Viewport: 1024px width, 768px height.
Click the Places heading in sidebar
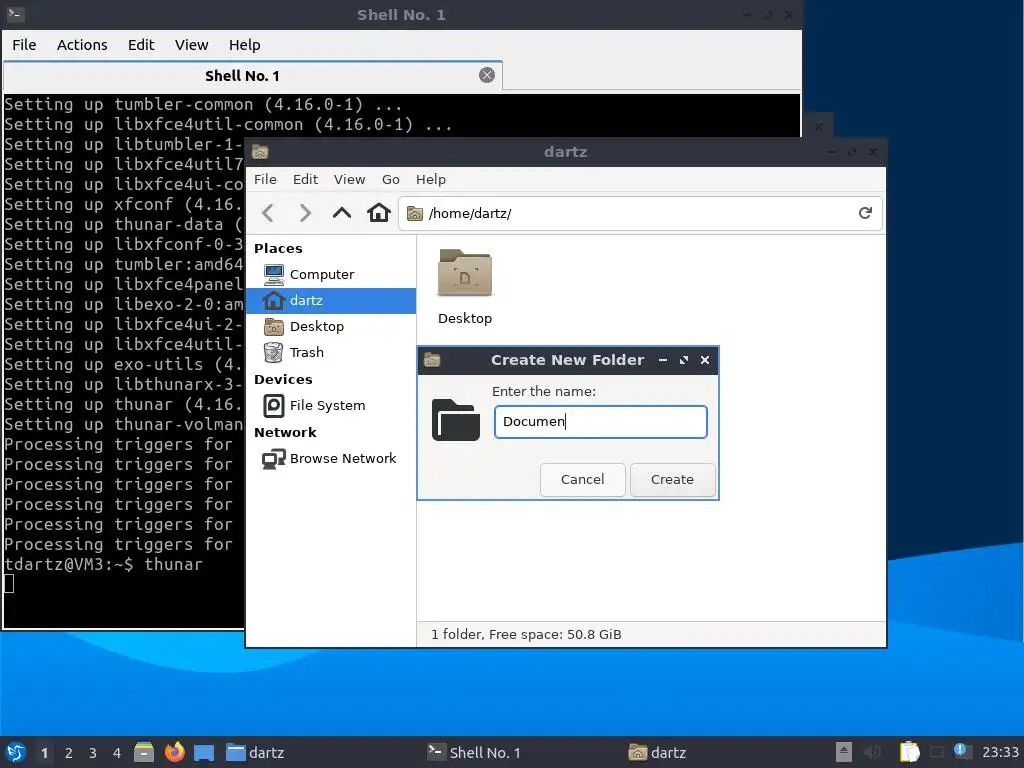(x=278, y=248)
